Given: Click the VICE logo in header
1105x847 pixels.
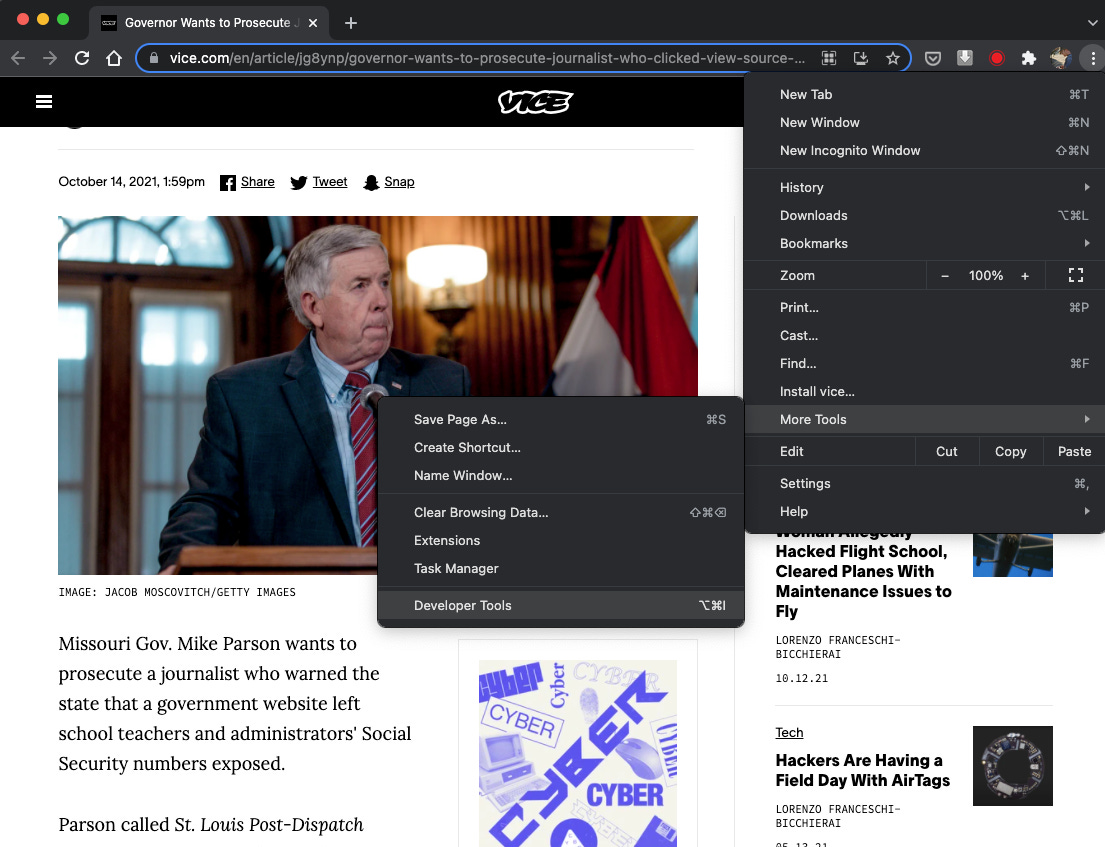Looking at the screenshot, I should coord(536,102).
